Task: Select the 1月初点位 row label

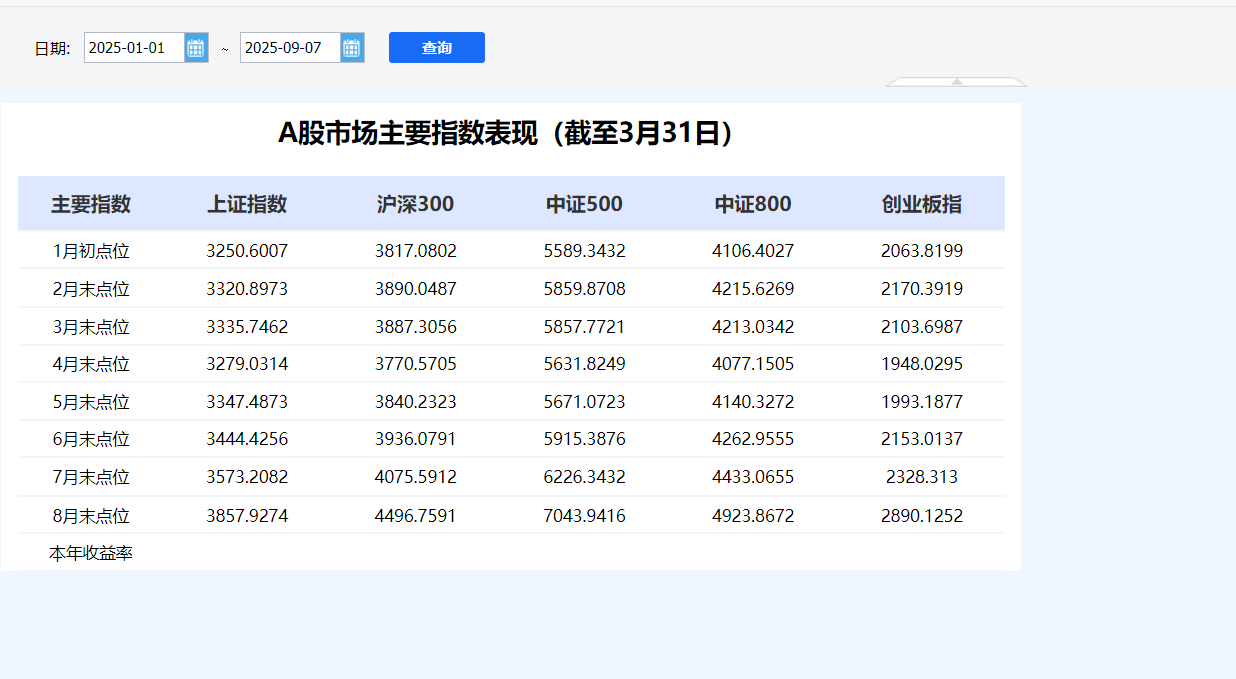Action: (x=91, y=251)
